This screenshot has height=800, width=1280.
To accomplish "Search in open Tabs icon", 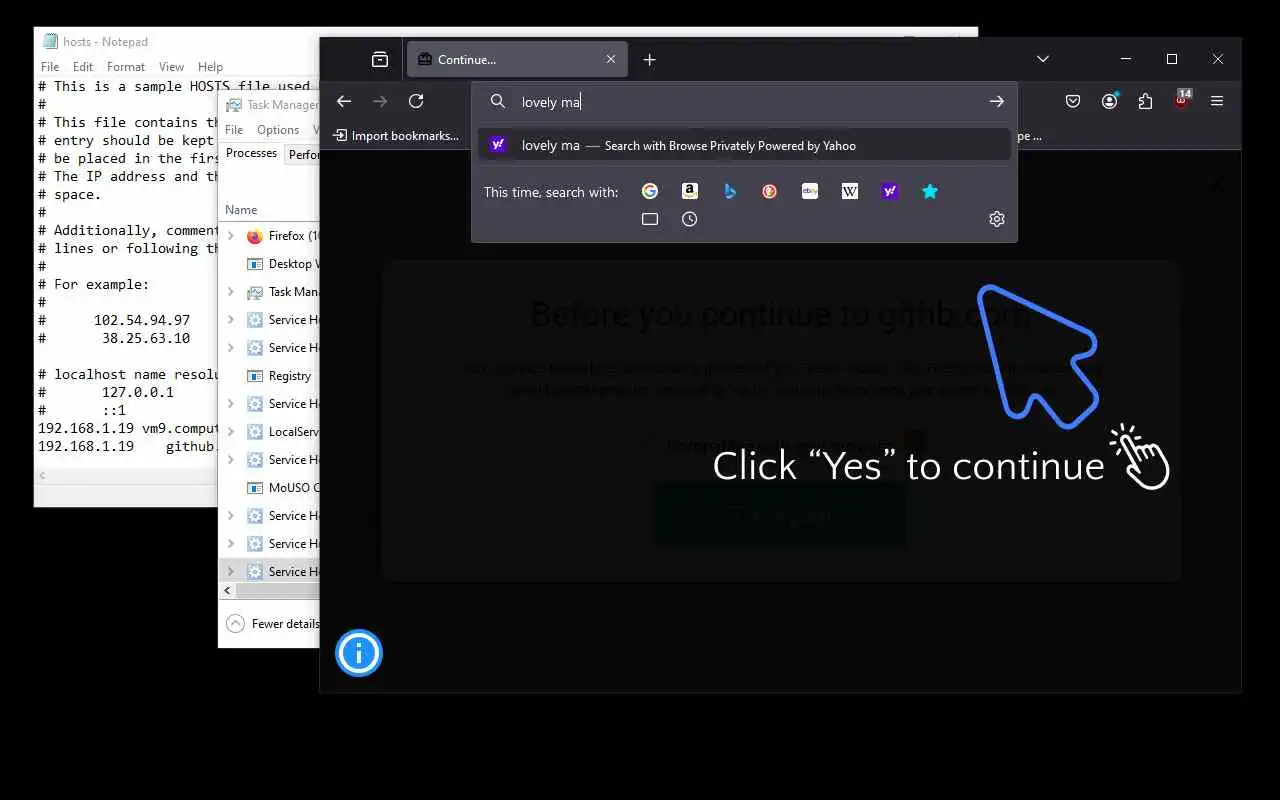I will point(650,219).
